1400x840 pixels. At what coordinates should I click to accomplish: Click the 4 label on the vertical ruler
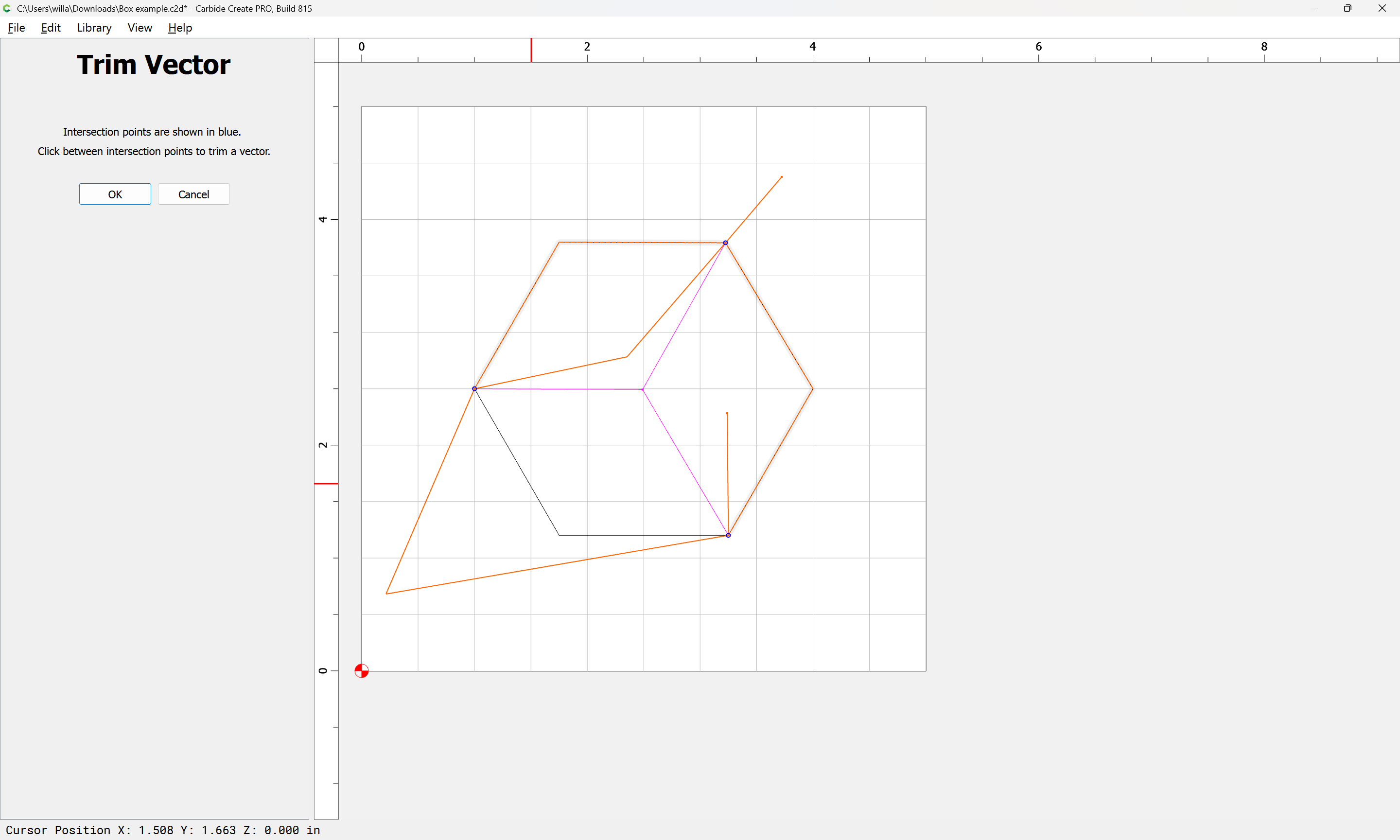pos(323,219)
